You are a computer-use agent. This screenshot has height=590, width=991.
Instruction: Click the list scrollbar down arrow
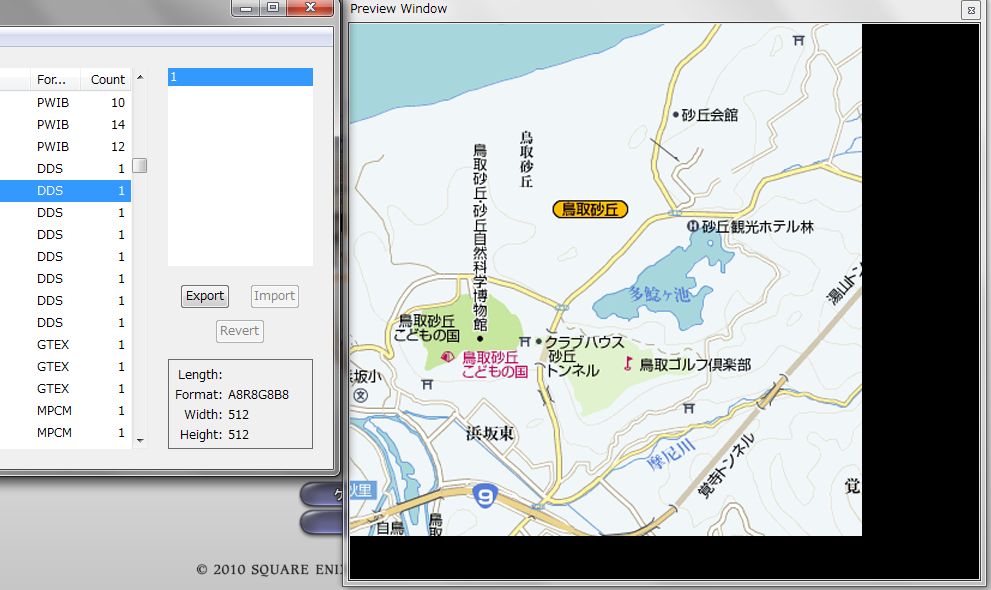tap(140, 439)
